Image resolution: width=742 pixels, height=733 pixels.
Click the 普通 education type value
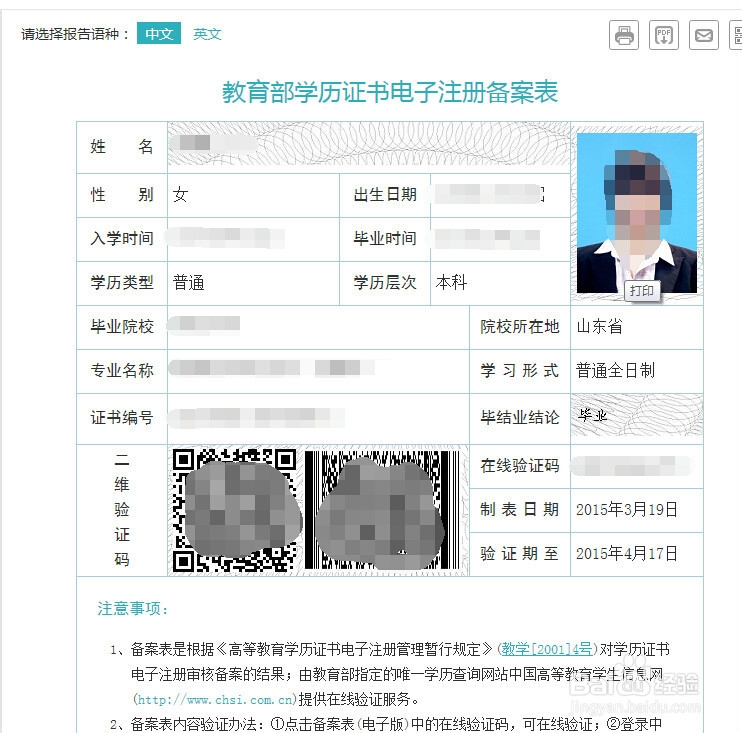coord(189,283)
